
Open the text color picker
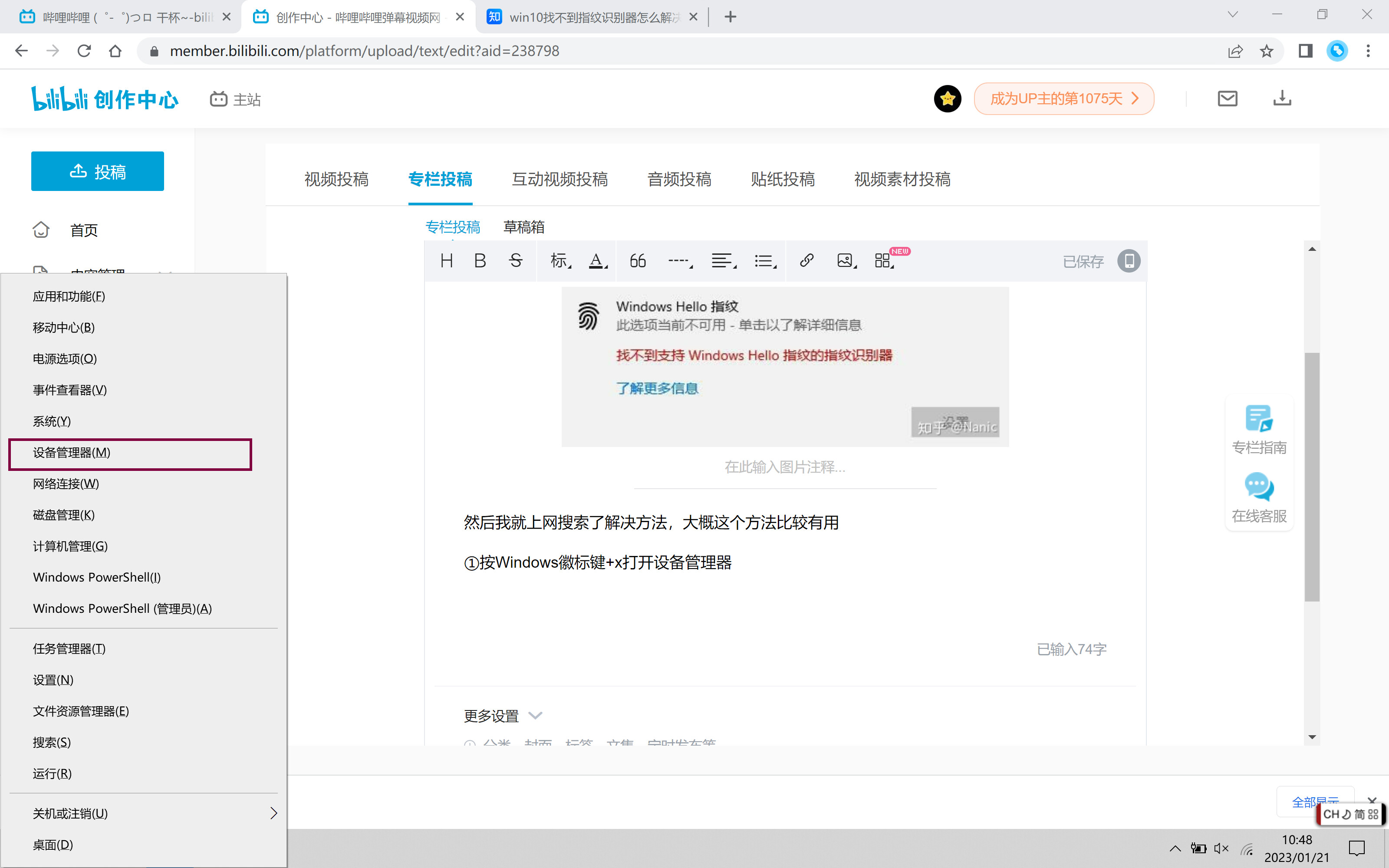pos(598,261)
